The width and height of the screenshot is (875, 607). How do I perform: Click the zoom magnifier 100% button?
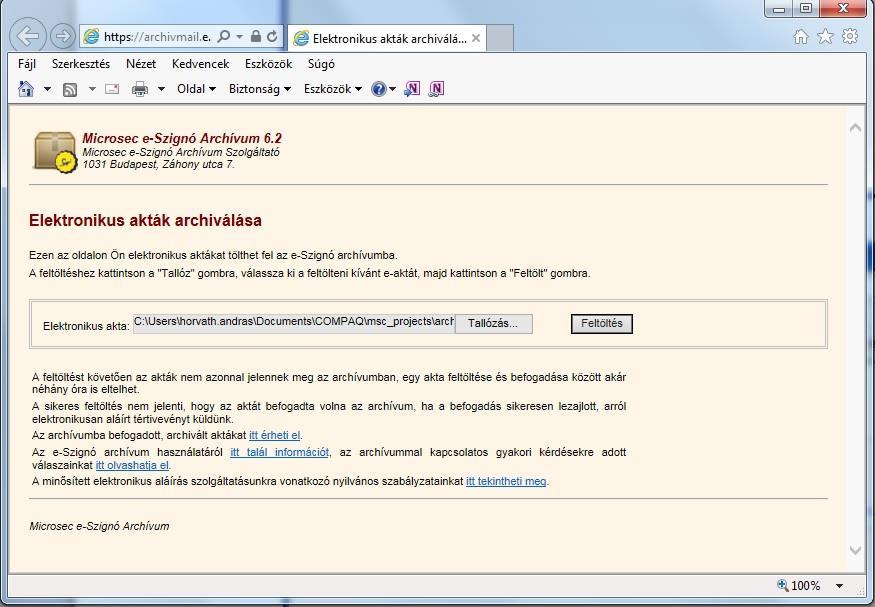(x=799, y=585)
